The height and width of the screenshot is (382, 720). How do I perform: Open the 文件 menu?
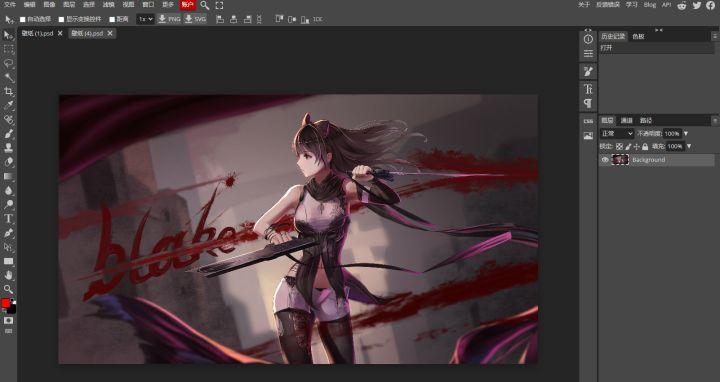[x=9, y=5]
